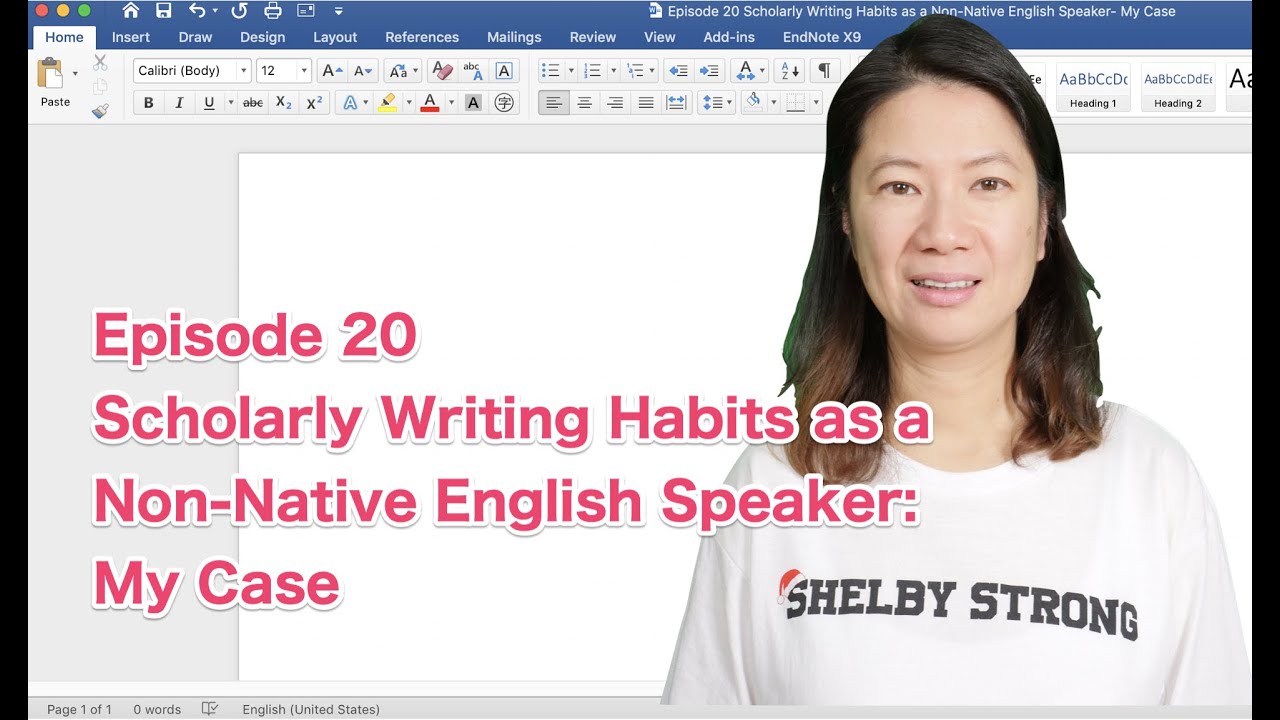
Task: Click the A-Z sort icon
Action: [789, 71]
